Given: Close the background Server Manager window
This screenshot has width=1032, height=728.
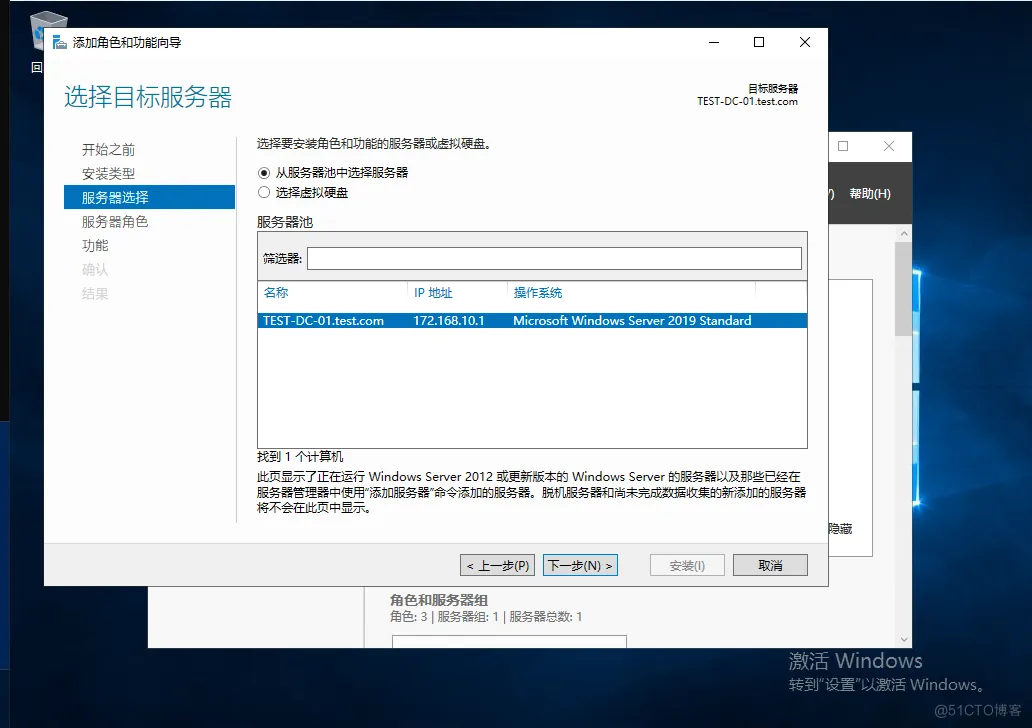Looking at the screenshot, I should click(x=889, y=146).
